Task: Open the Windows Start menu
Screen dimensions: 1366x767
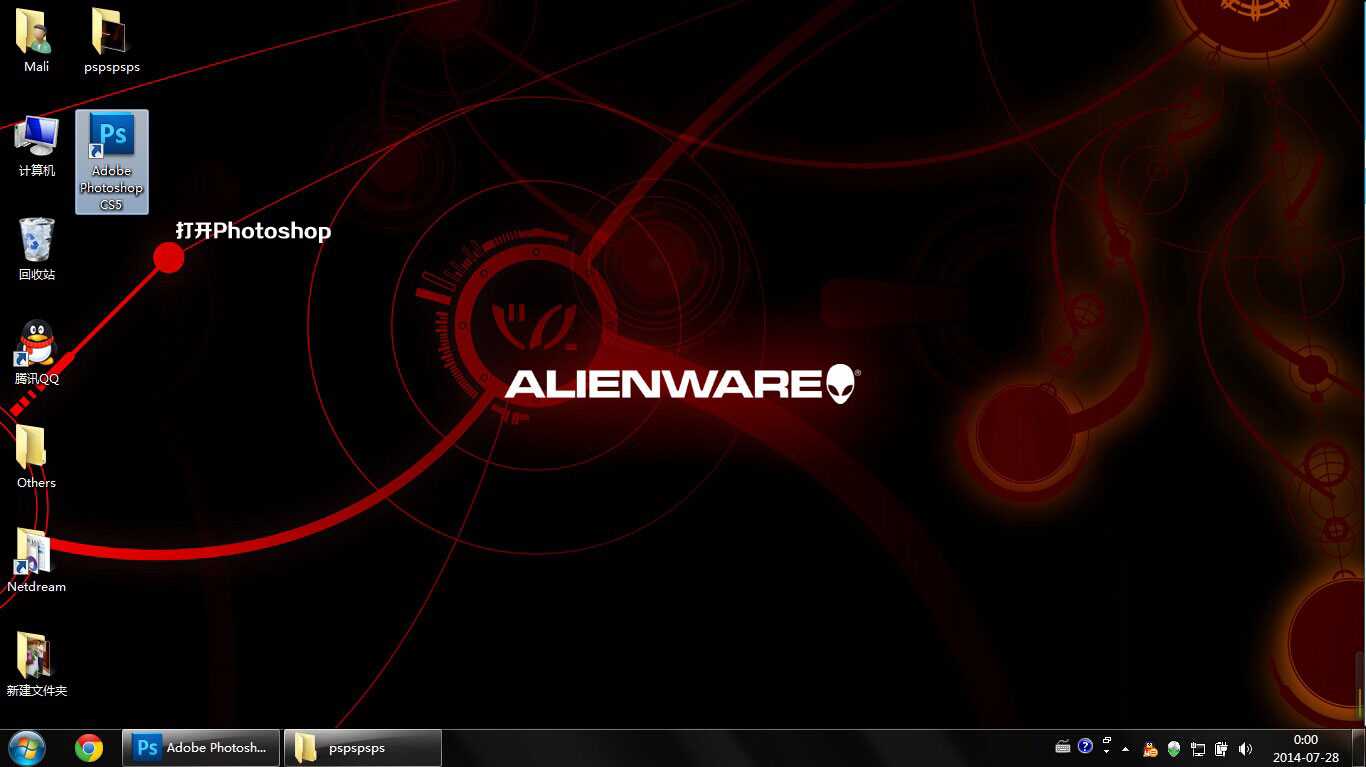Action: tap(27, 747)
